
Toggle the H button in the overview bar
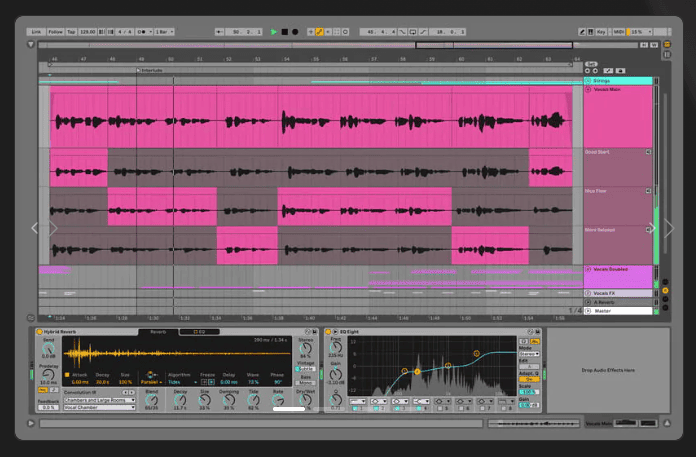tap(644, 45)
